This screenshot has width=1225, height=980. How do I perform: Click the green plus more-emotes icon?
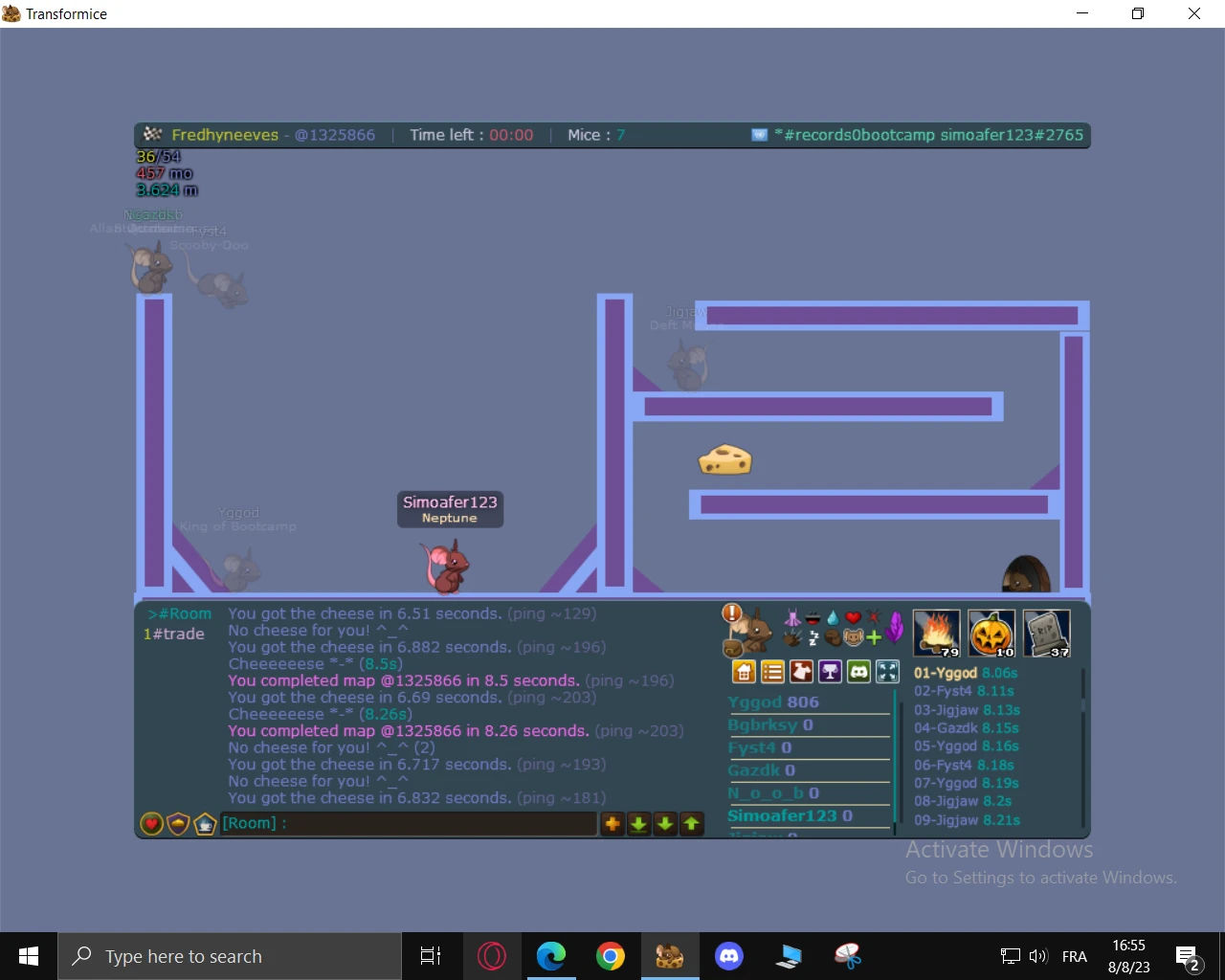[x=873, y=638]
